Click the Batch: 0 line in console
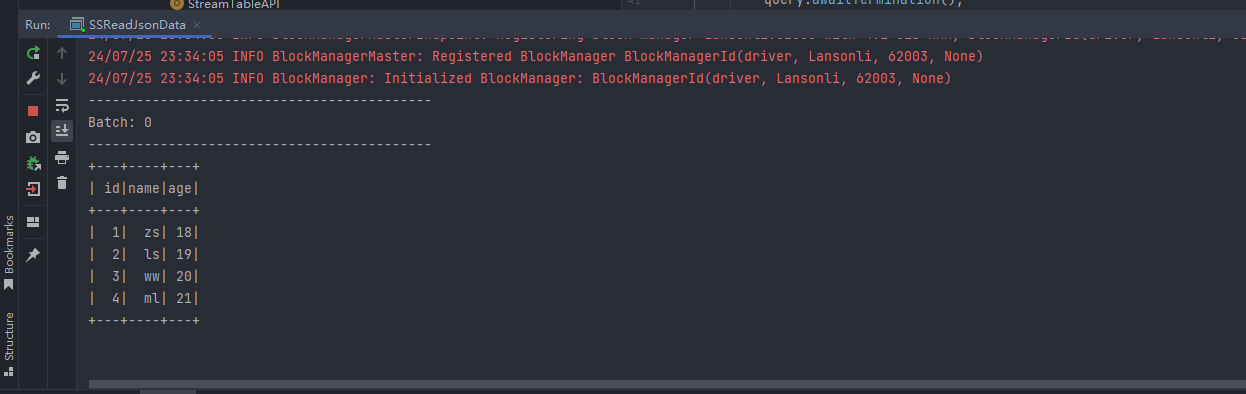 pos(120,122)
